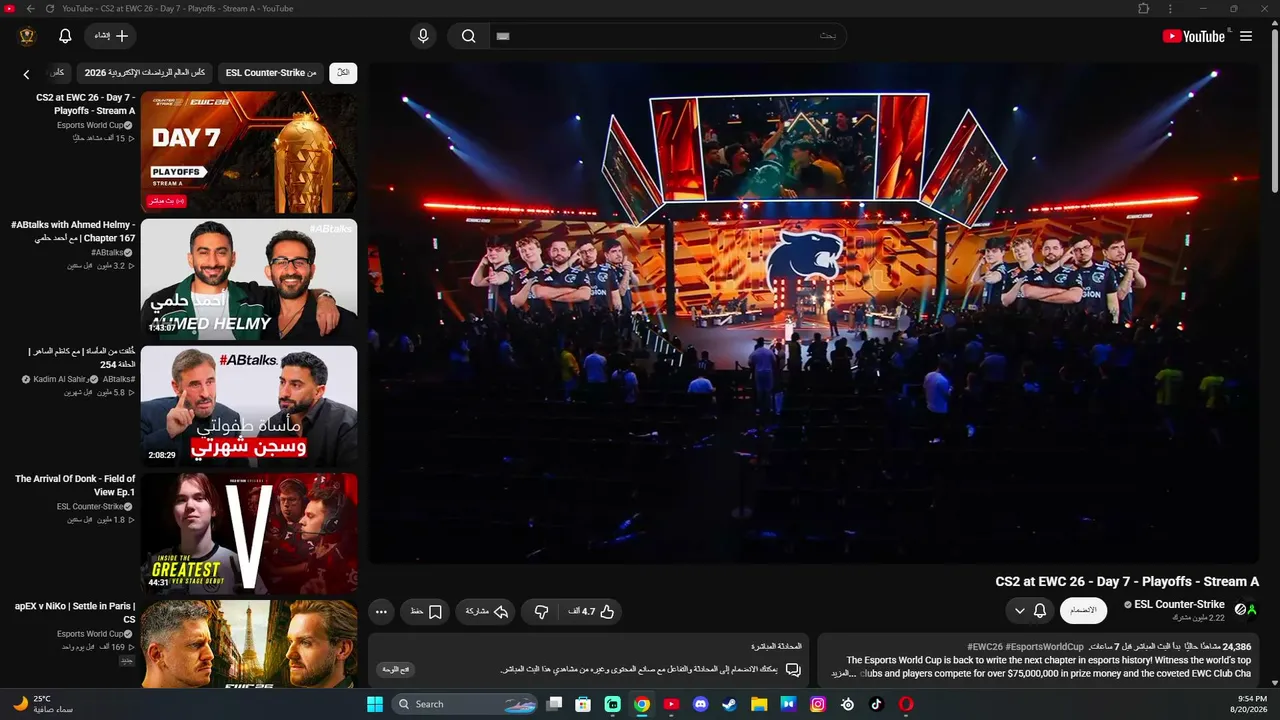
Task: Expand description with ...المزيد
Action: 846,673
